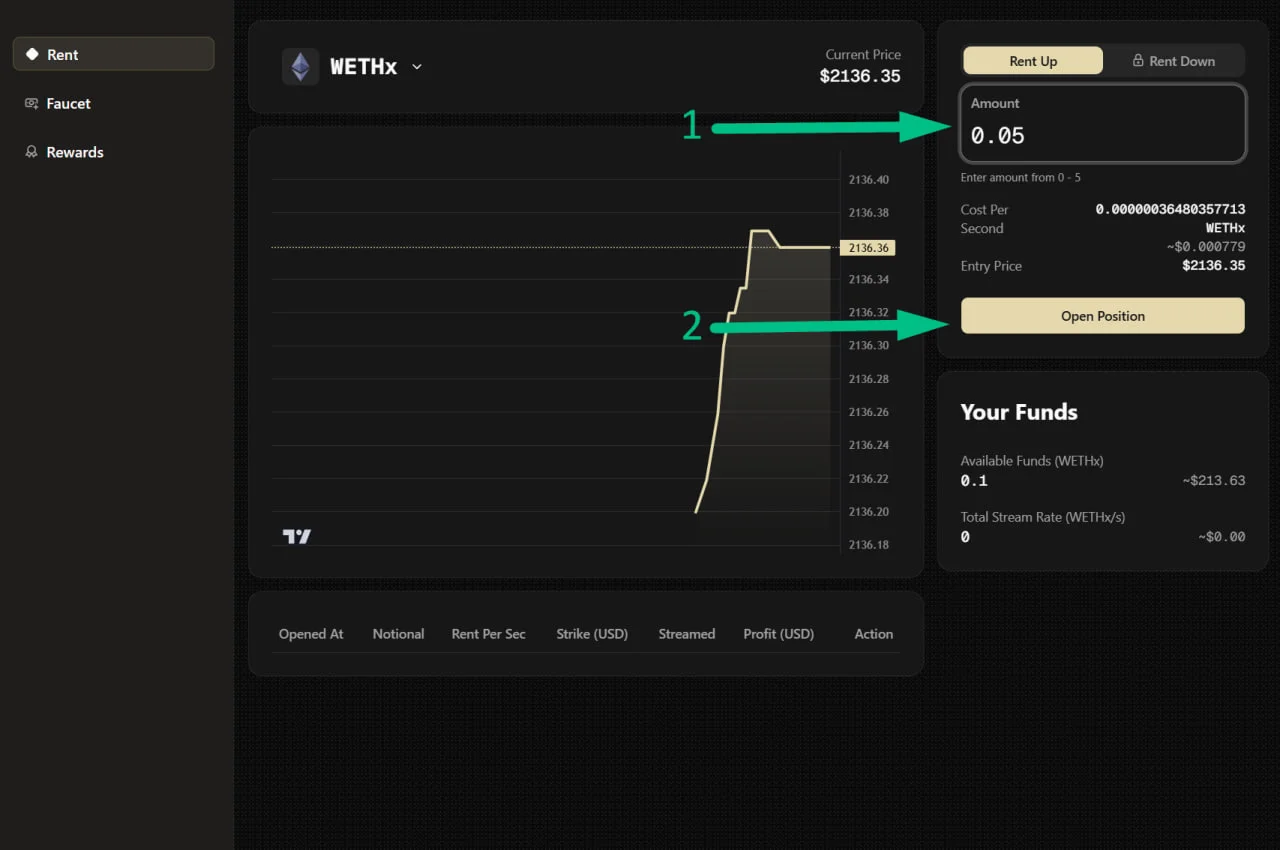The height and width of the screenshot is (850, 1280).
Task: Click the Streamed column header
Action: pyautogui.click(x=686, y=634)
